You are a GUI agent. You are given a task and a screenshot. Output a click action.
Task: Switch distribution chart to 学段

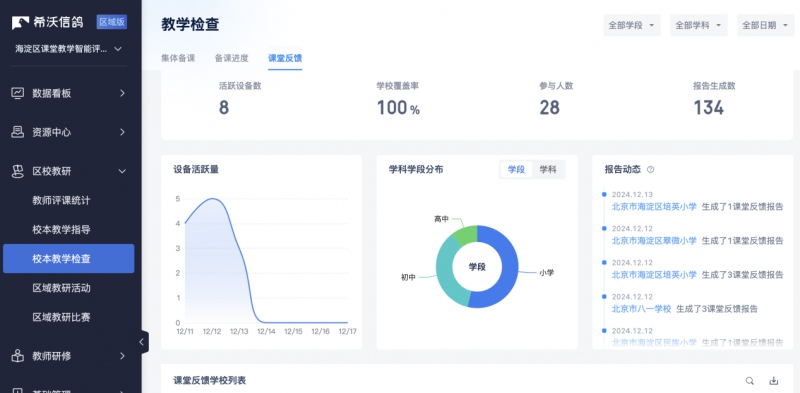(x=516, y=169)
